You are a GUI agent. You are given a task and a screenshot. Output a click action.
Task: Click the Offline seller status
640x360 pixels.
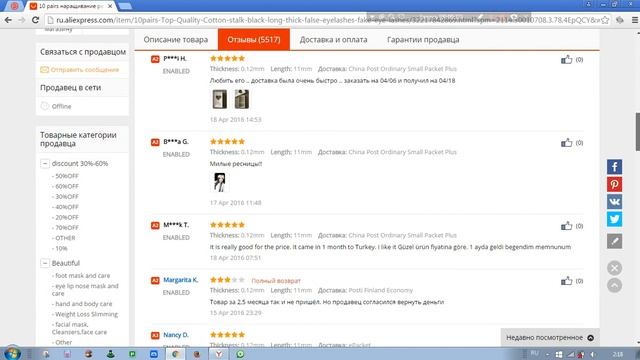(x=61, y=107)
